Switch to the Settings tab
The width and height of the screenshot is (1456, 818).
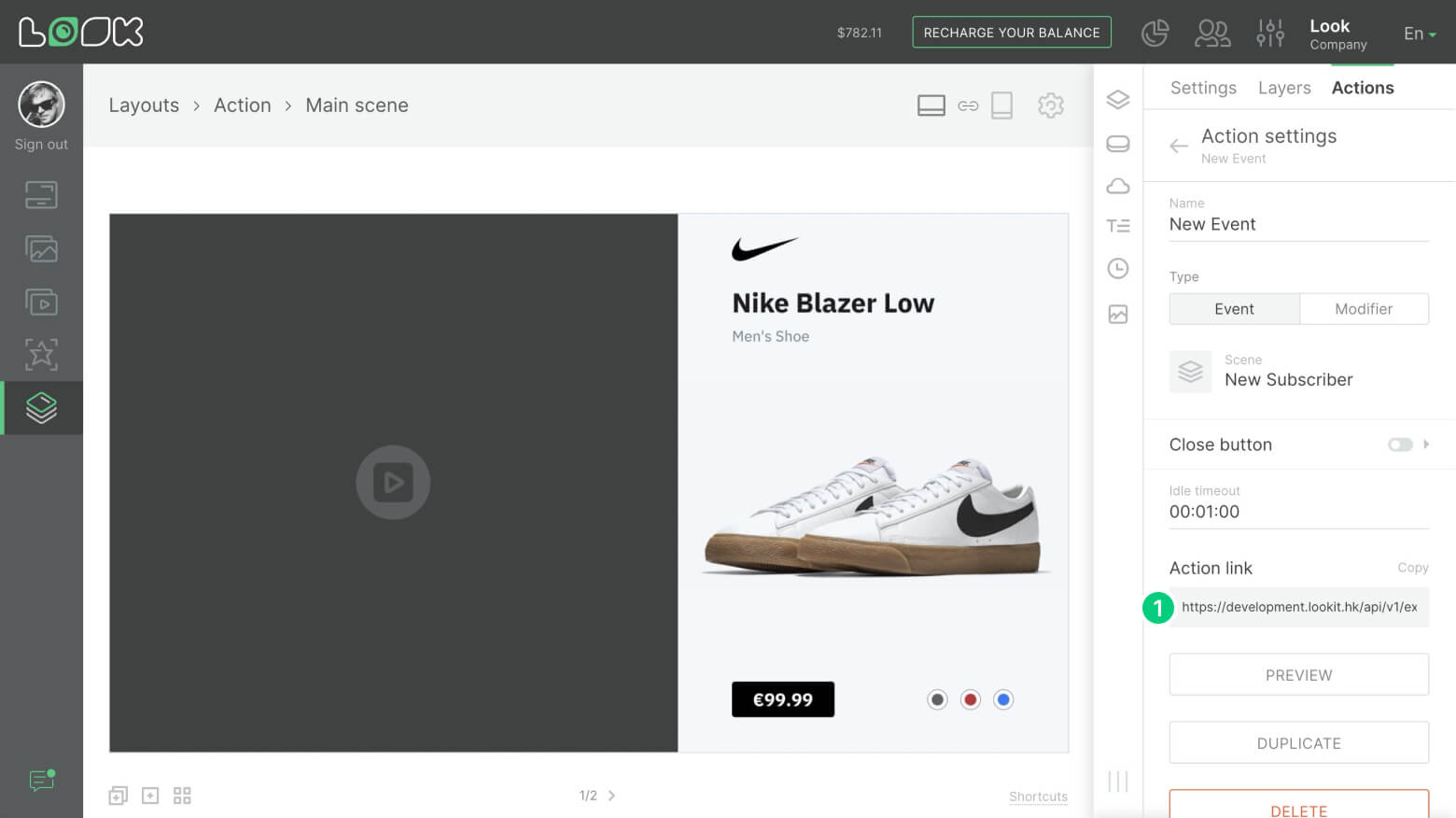[1202, 88]
